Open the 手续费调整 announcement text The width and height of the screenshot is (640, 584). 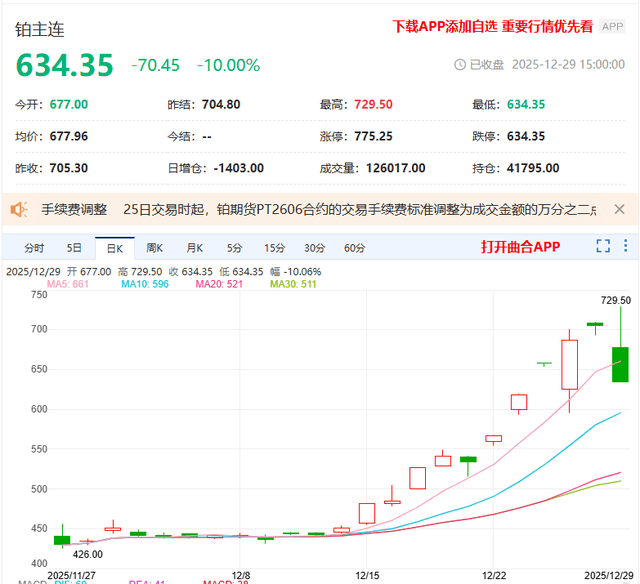[x=74, y=209]
